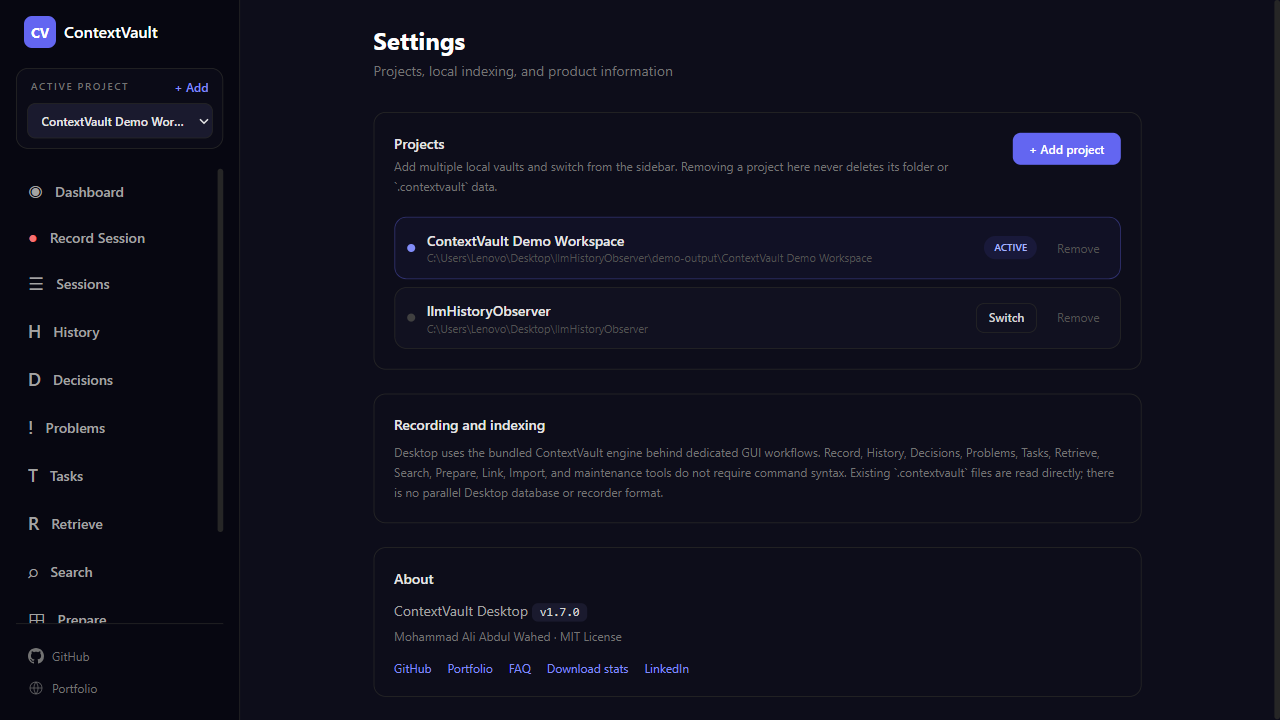Click the ACTIVE PROJECT label
This screenshot has width=1280, height=720.
click(x=80, y=87)
